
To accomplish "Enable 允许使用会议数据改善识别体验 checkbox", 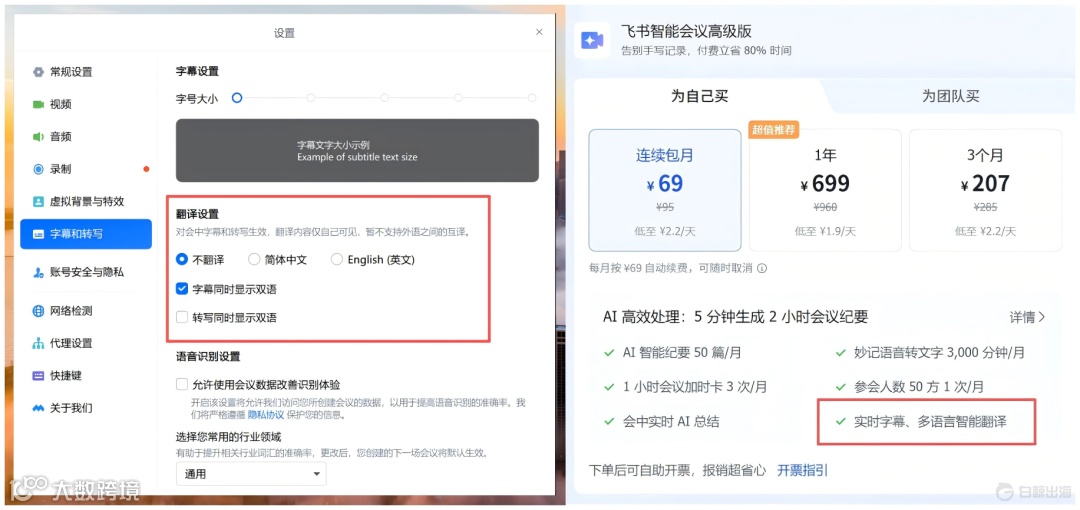I will [x=182, y=385].
